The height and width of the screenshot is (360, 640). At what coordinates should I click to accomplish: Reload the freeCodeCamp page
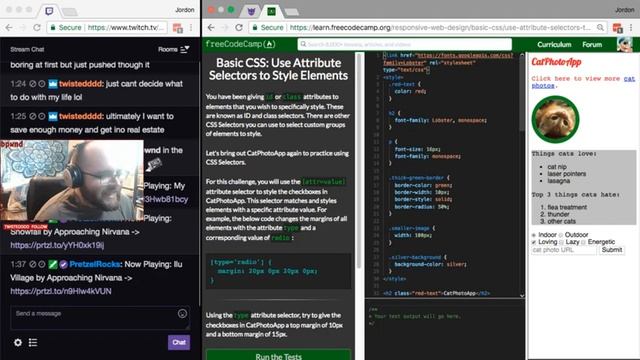coord(239,27)
